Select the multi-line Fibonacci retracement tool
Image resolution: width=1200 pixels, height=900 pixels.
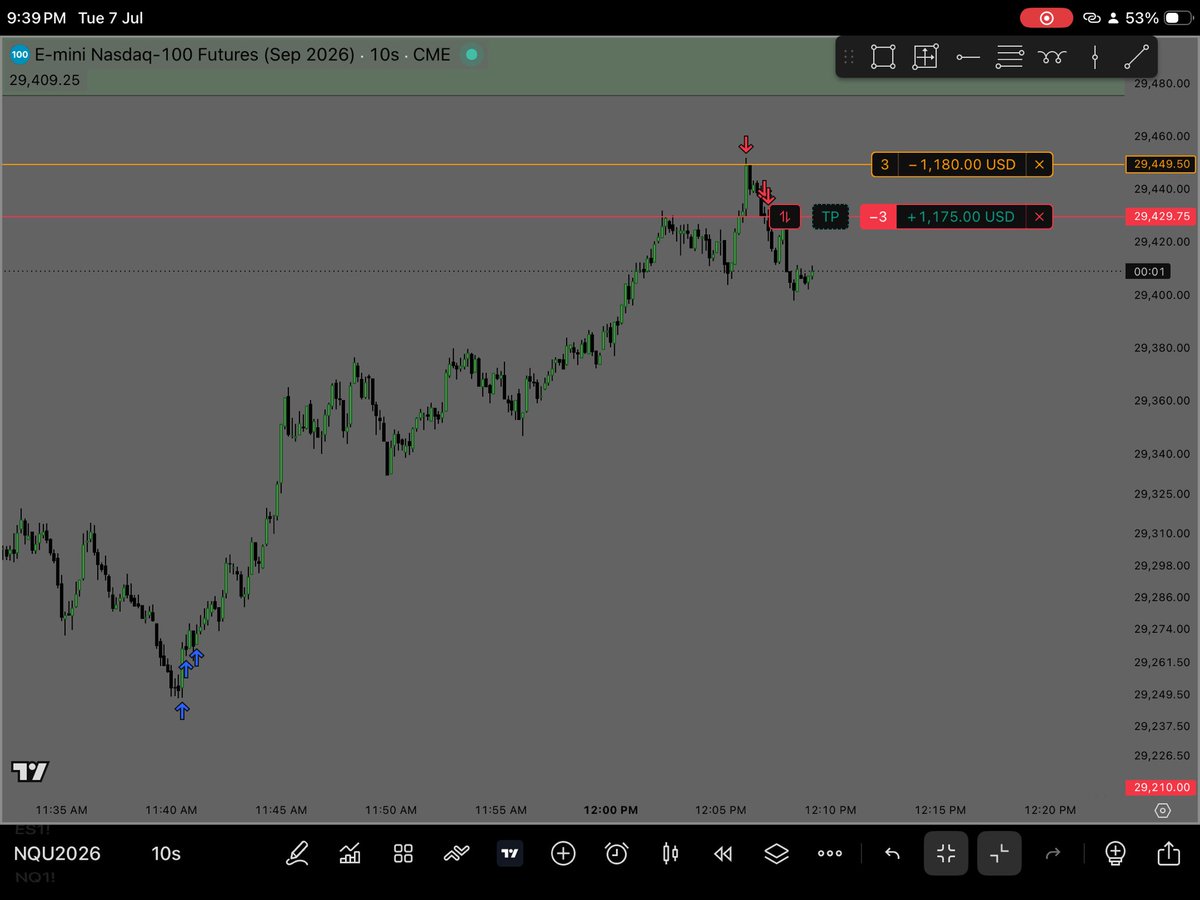coord(1009,58)
